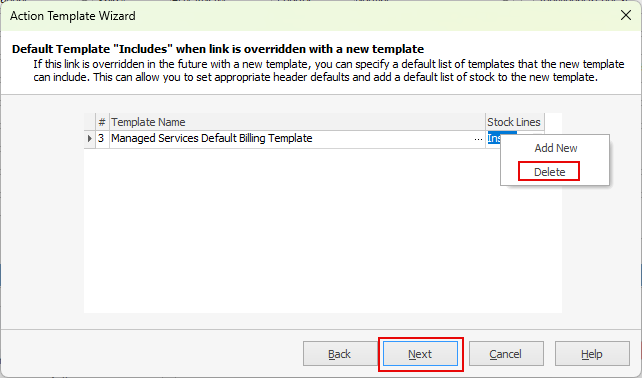Click the # column header
The width and height of the screenshot is (642, 378).
click(x=102, y=122)
